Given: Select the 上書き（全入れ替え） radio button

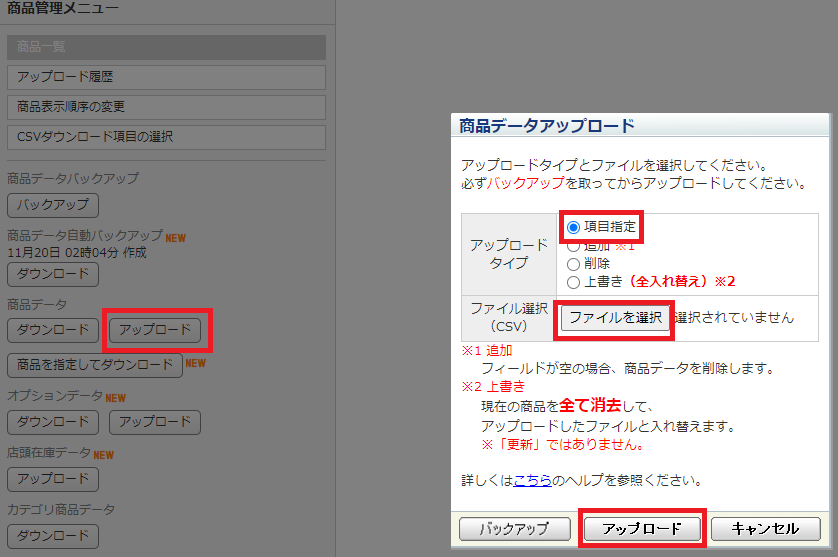Looking at the screenshot, I should [x=573, y=282].
